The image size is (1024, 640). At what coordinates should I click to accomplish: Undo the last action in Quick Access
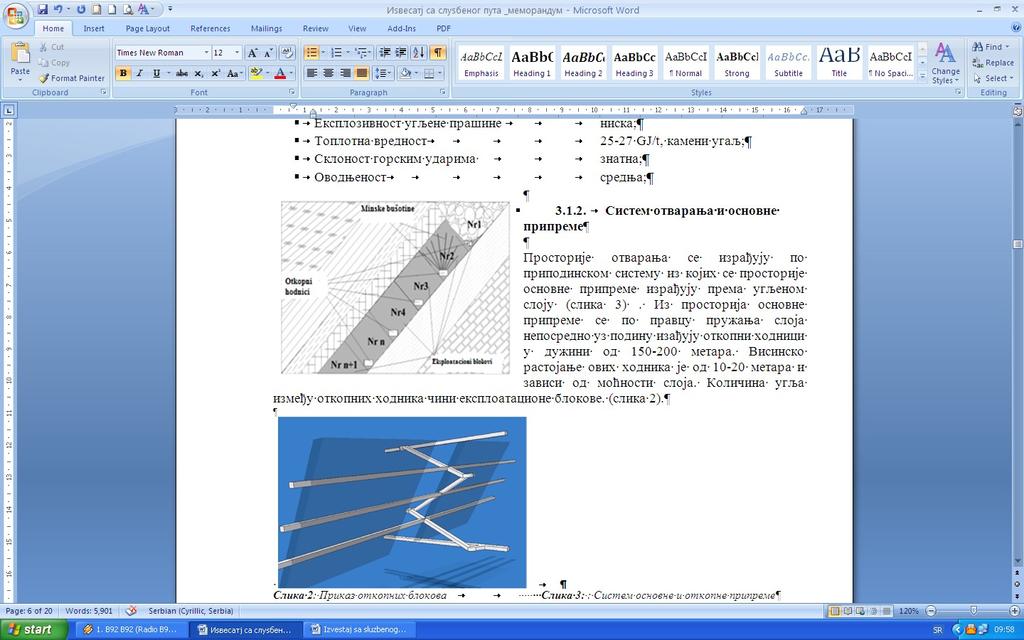coord(58,9)
